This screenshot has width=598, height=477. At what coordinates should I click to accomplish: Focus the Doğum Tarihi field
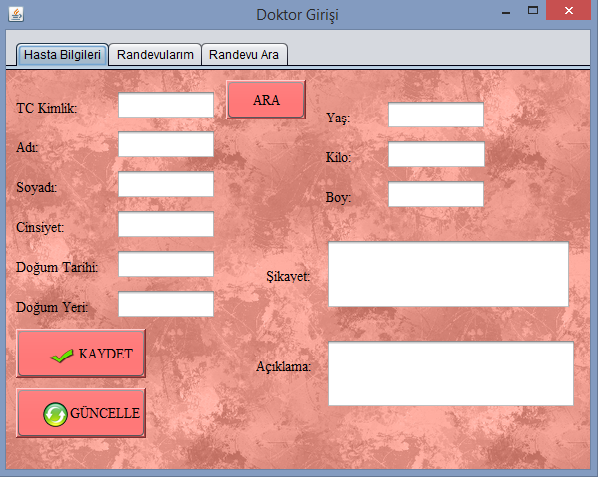point(166,264)
